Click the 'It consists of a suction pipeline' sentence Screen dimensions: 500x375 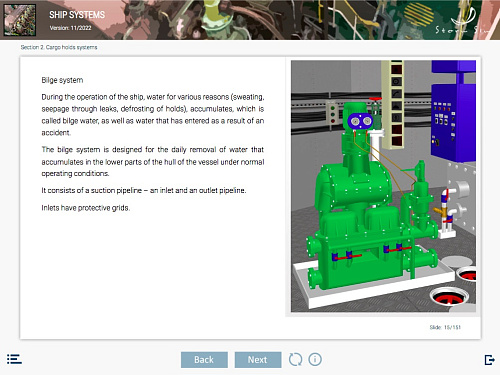(144, 190)
